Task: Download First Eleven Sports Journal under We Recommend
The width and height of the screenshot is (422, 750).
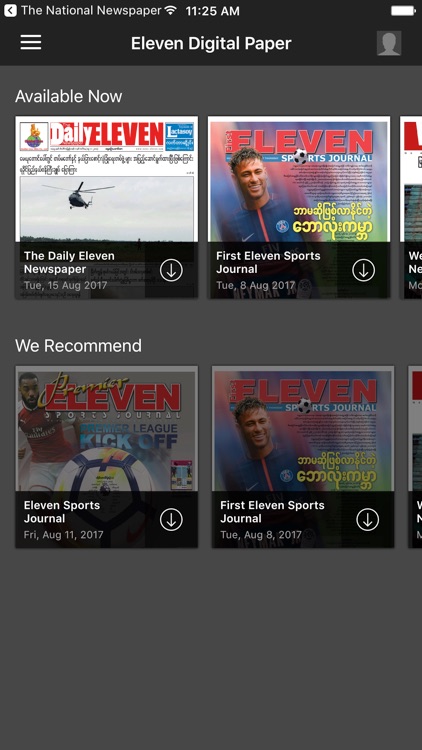Action: (367, 519)
